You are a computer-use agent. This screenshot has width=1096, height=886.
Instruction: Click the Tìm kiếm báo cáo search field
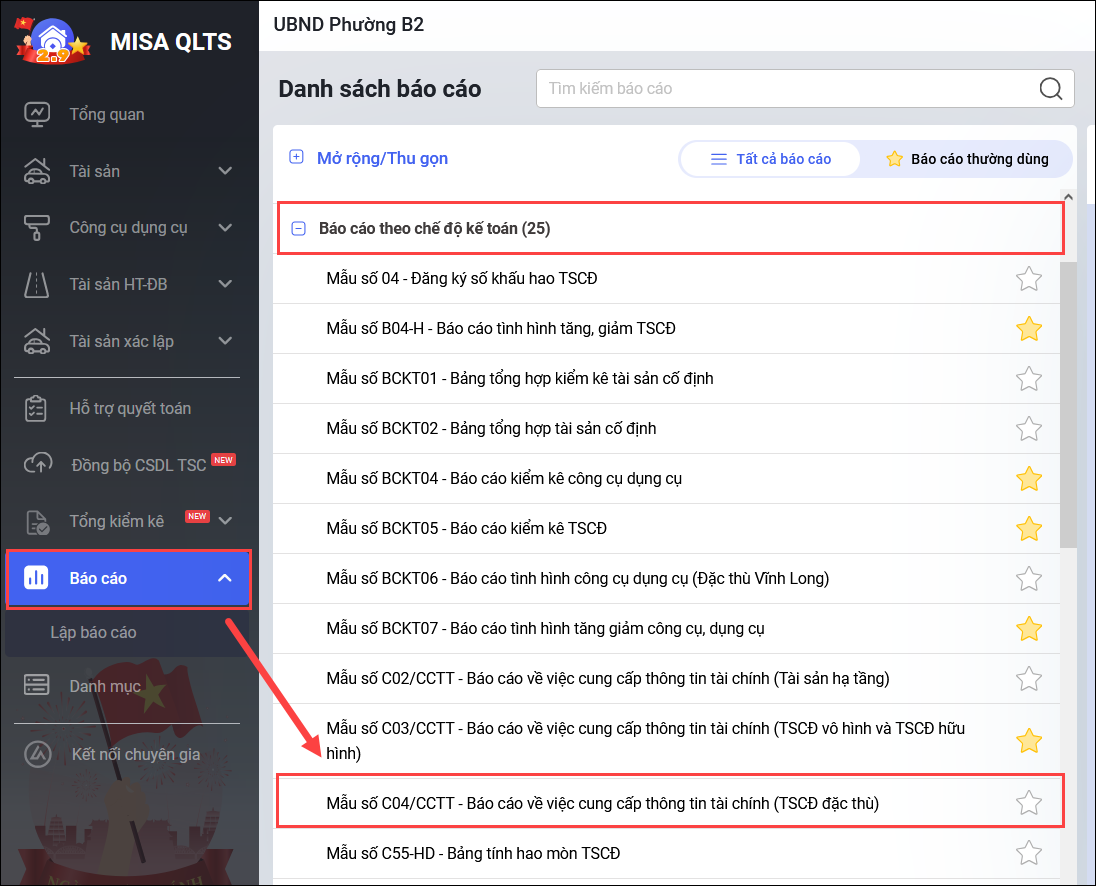click(805, 89)
